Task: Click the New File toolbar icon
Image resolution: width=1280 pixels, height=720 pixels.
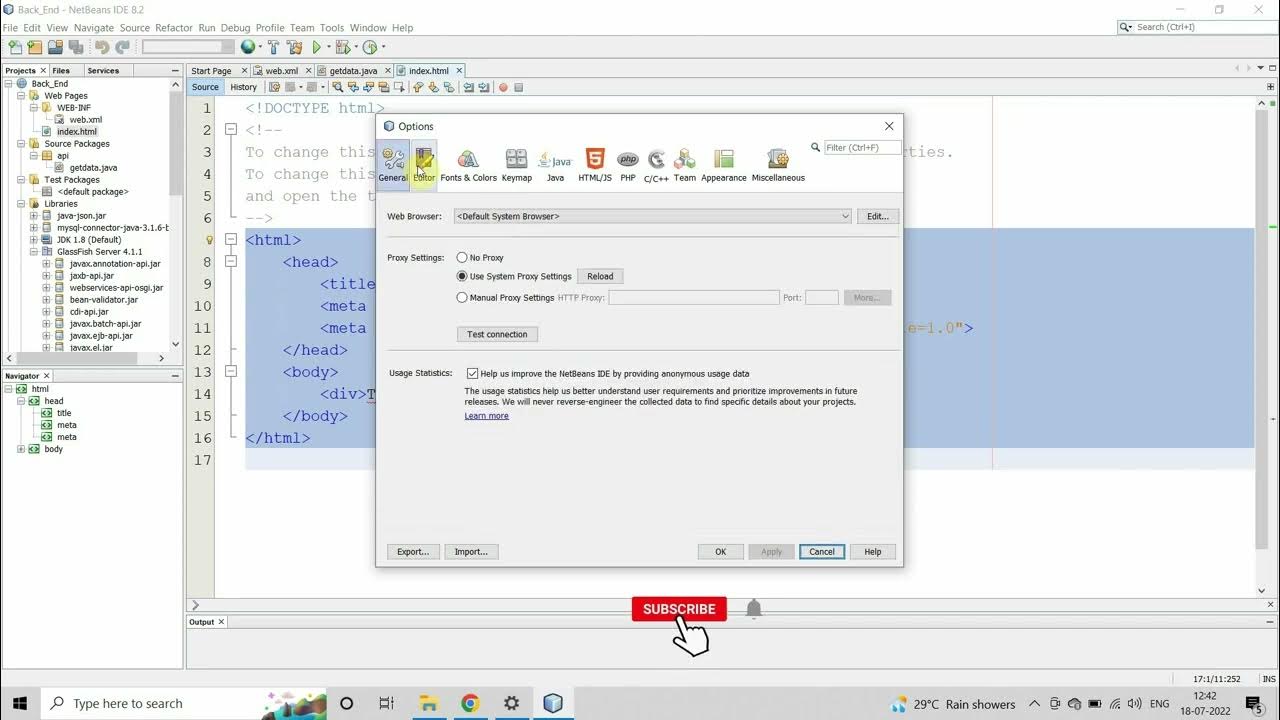Action: (14, 47)
